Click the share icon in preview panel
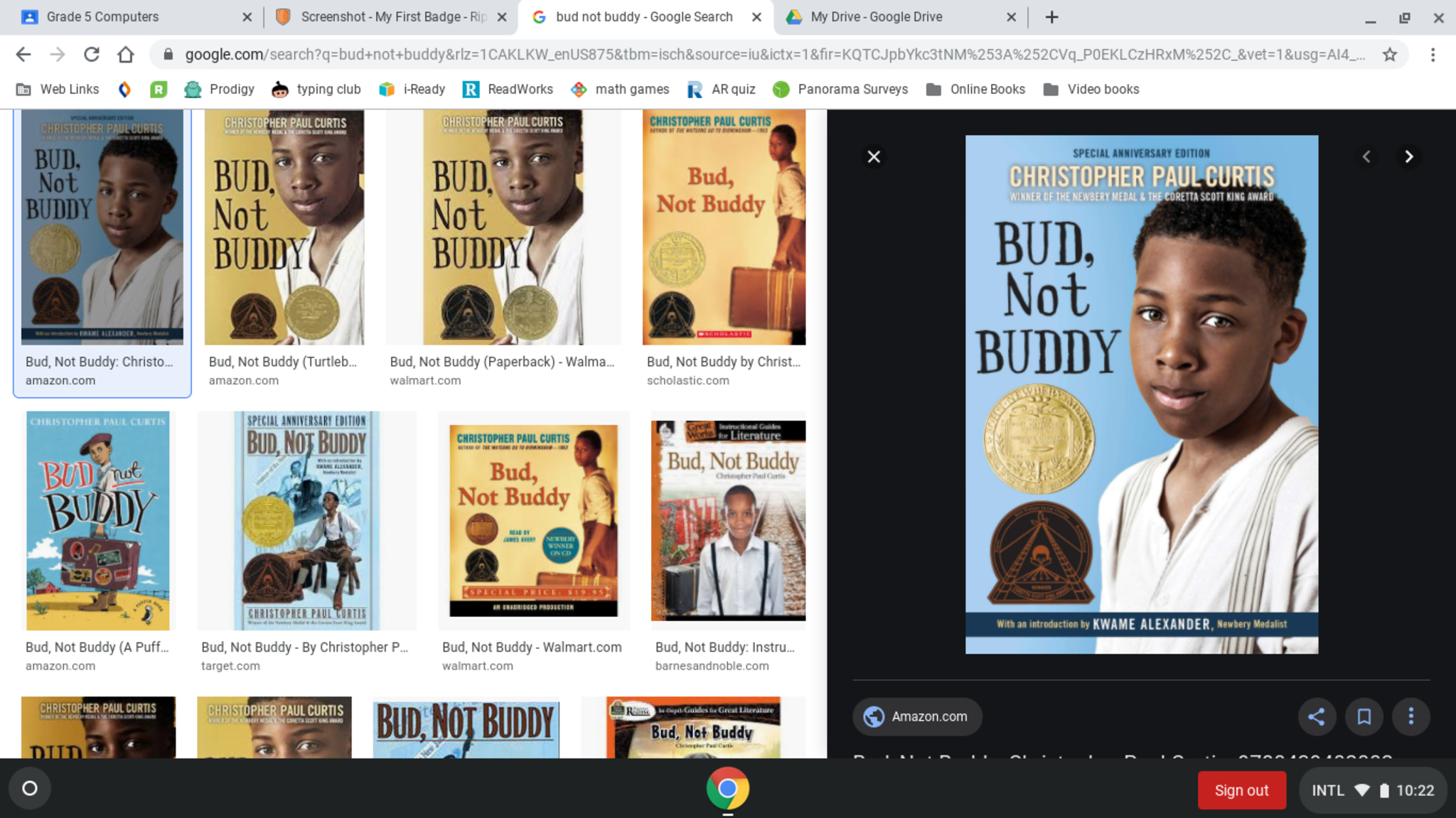Viewport: 1456px width, 818px height. coord(1316,716)
